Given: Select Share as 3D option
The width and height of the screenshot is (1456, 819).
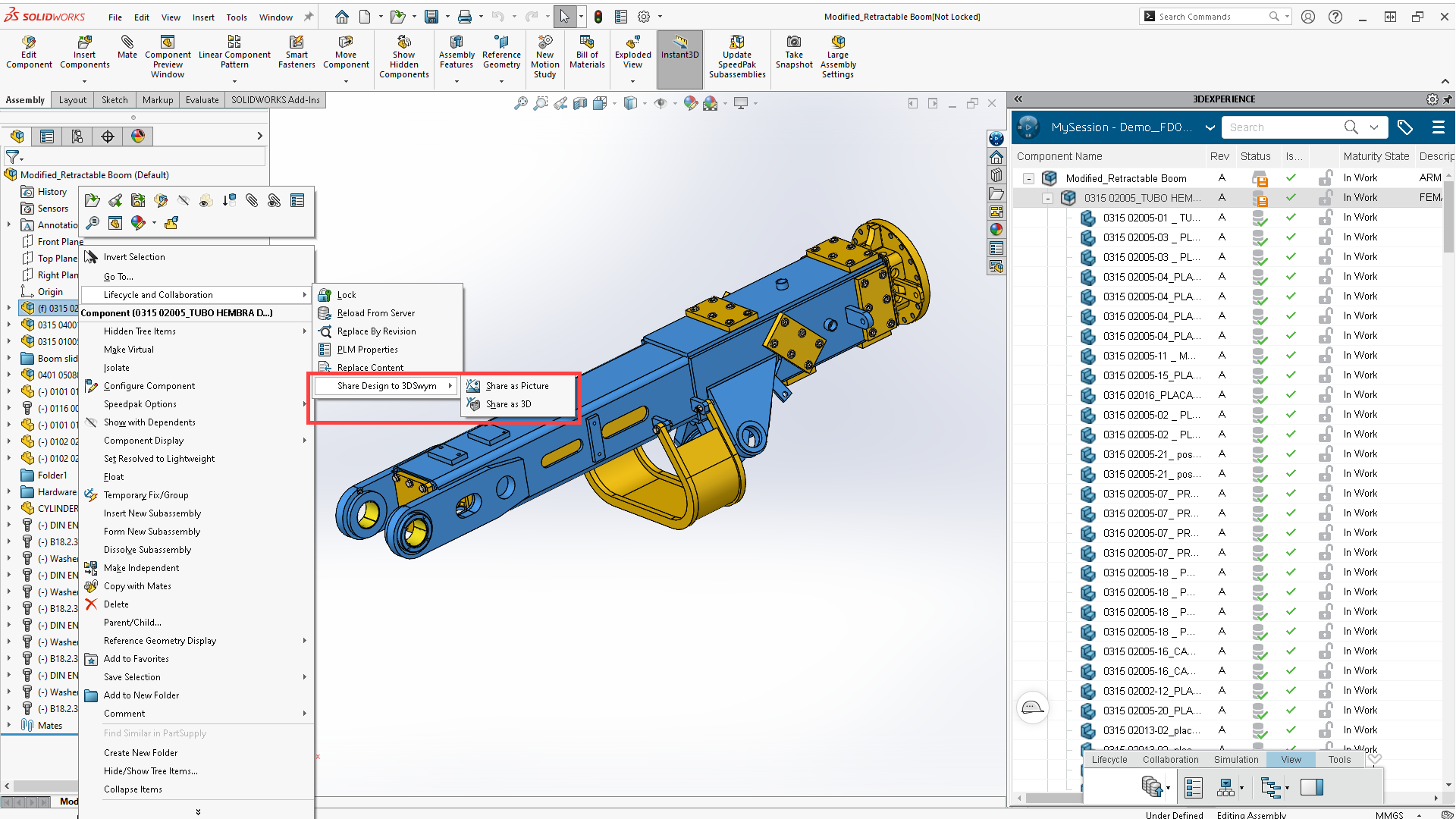Looking at the screenshot, I should [x=508, y=404].
